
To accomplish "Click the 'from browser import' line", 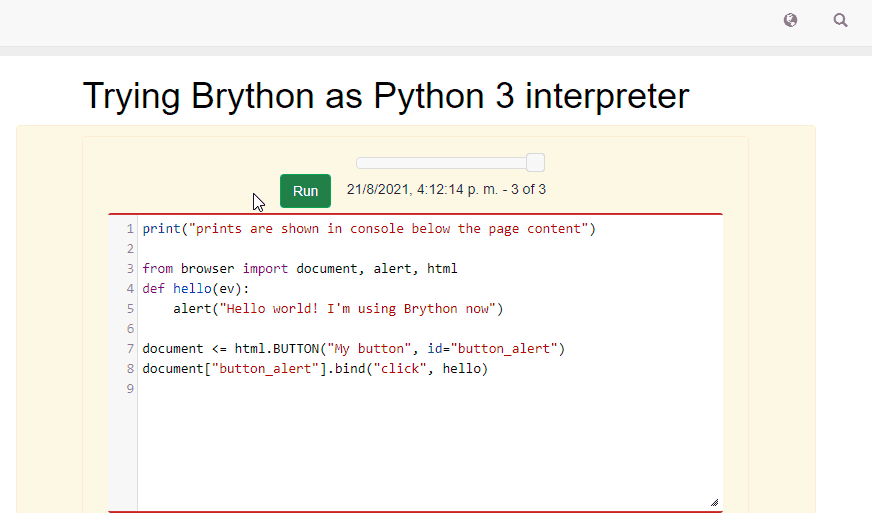I will [300, 269].
